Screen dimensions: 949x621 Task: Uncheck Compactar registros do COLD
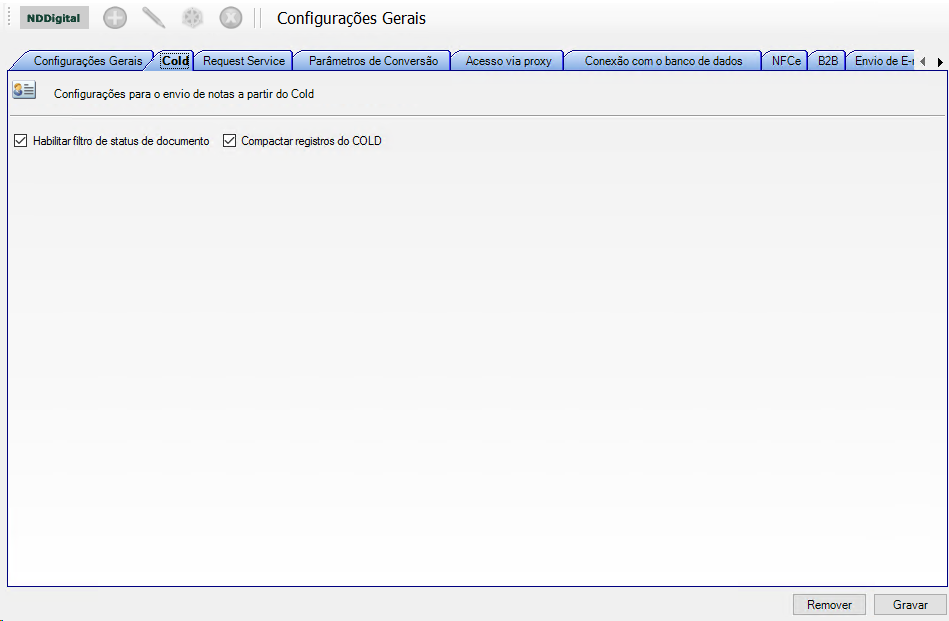229,141
